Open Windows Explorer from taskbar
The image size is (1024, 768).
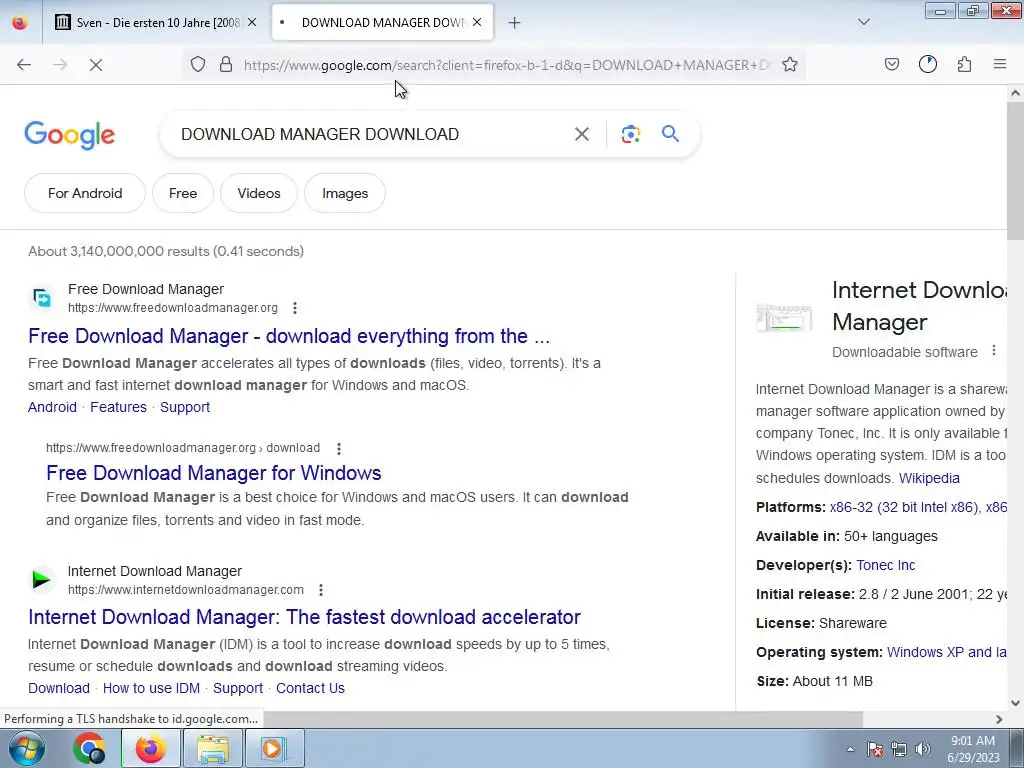coord(213,748)
